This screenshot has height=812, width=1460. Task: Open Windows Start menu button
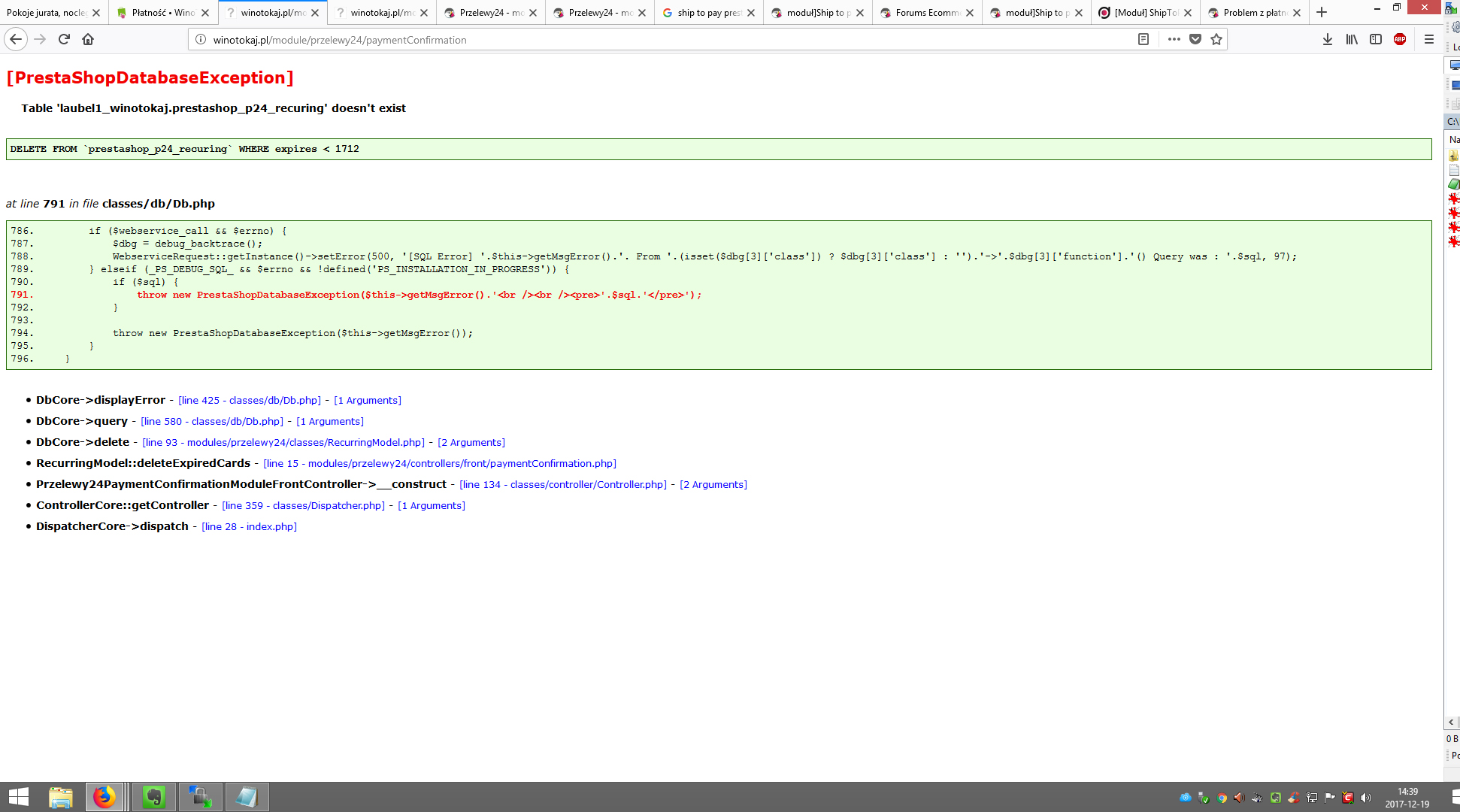(x=18, y=797)
